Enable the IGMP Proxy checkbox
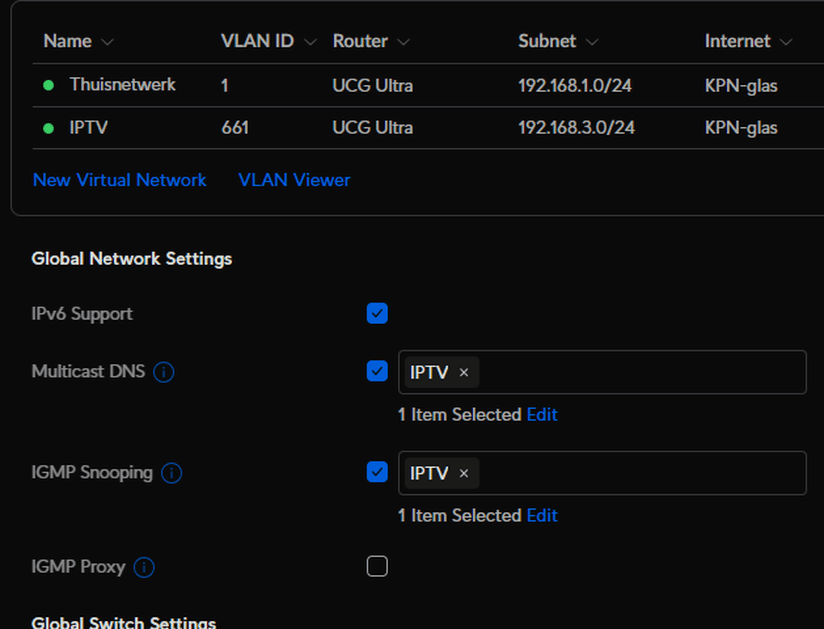Viewport: 824px width, 629px height. click(x=377, y=567)
